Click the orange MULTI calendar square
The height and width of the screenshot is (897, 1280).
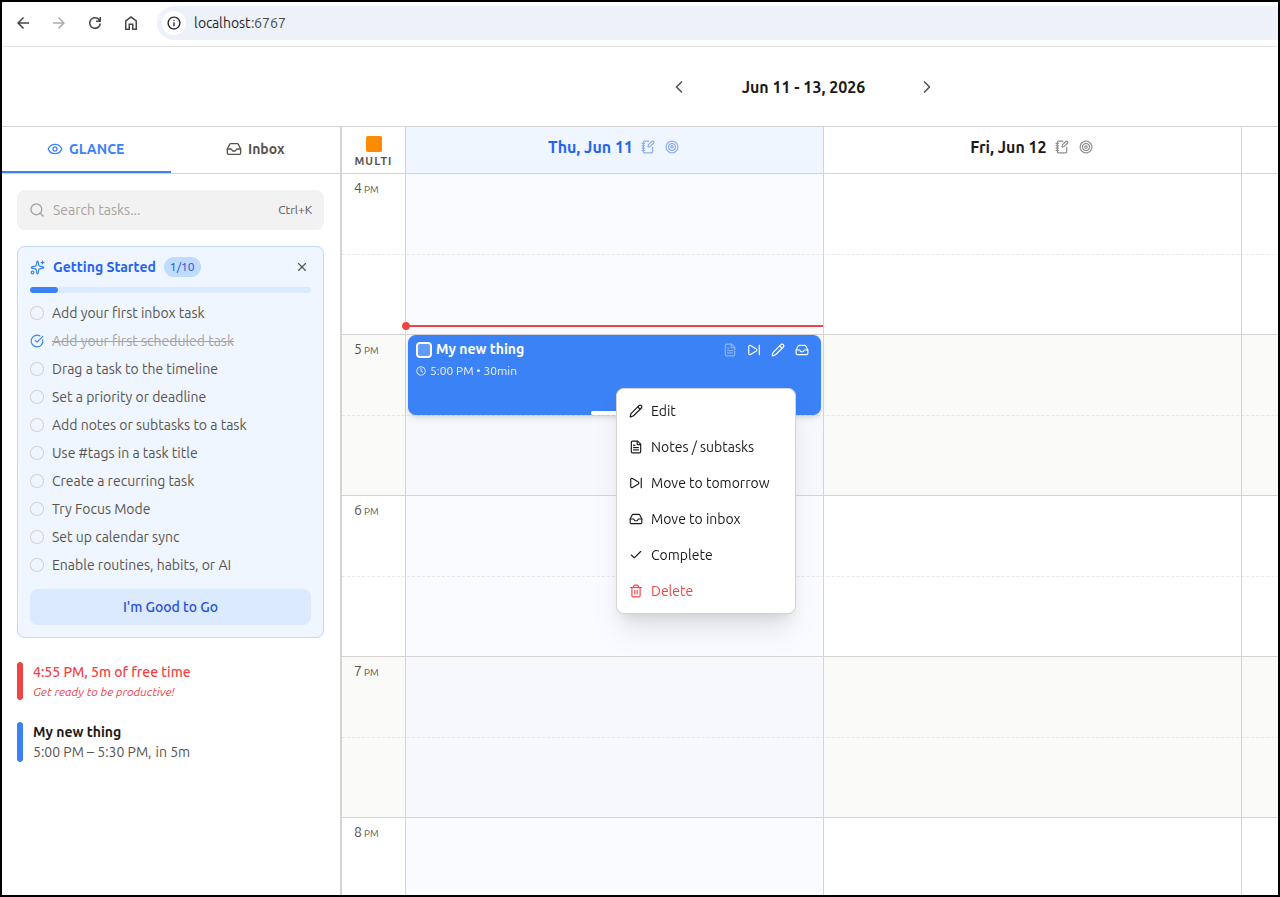click(x=374, y=144)
